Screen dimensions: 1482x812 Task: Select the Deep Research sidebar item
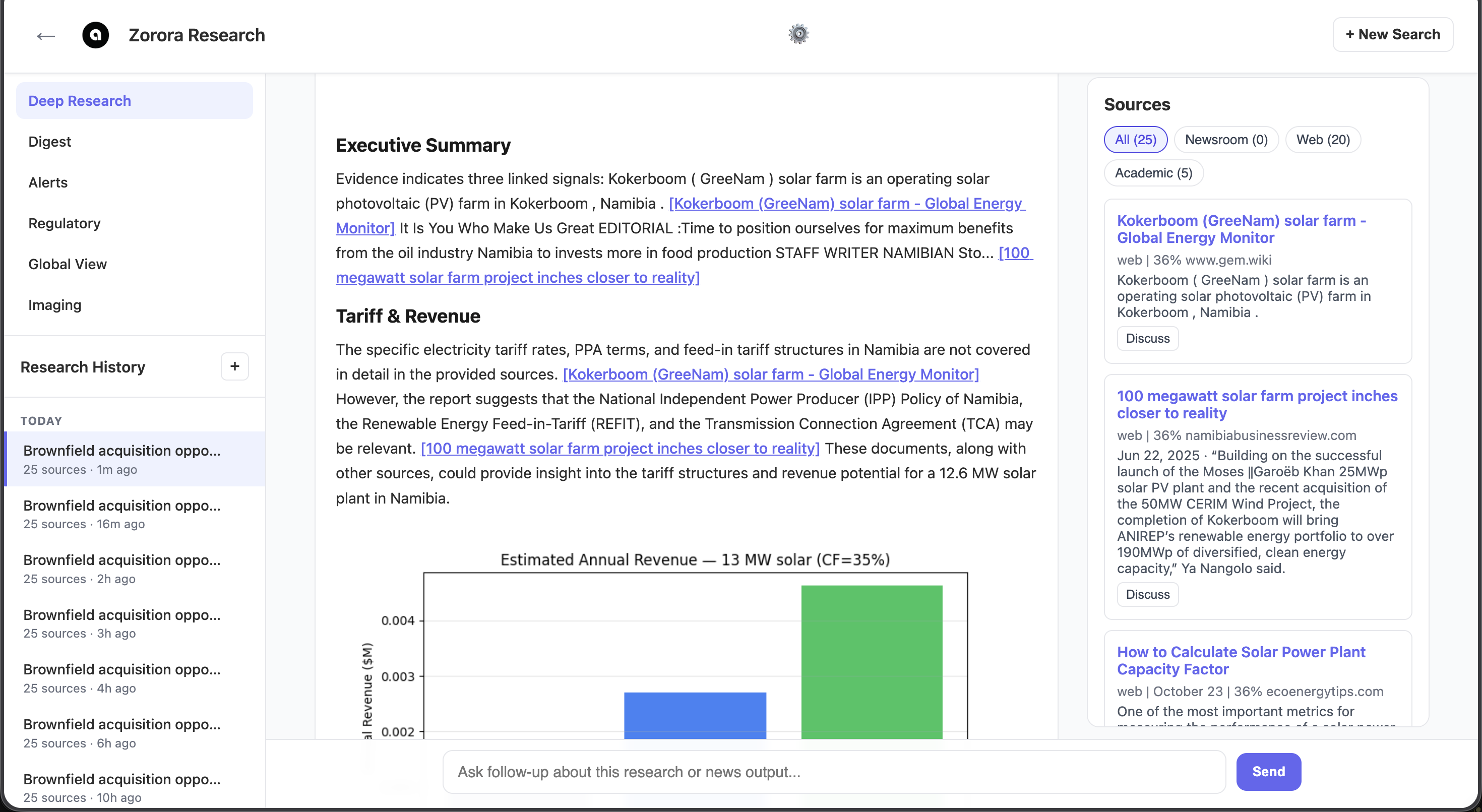[80, 100]
